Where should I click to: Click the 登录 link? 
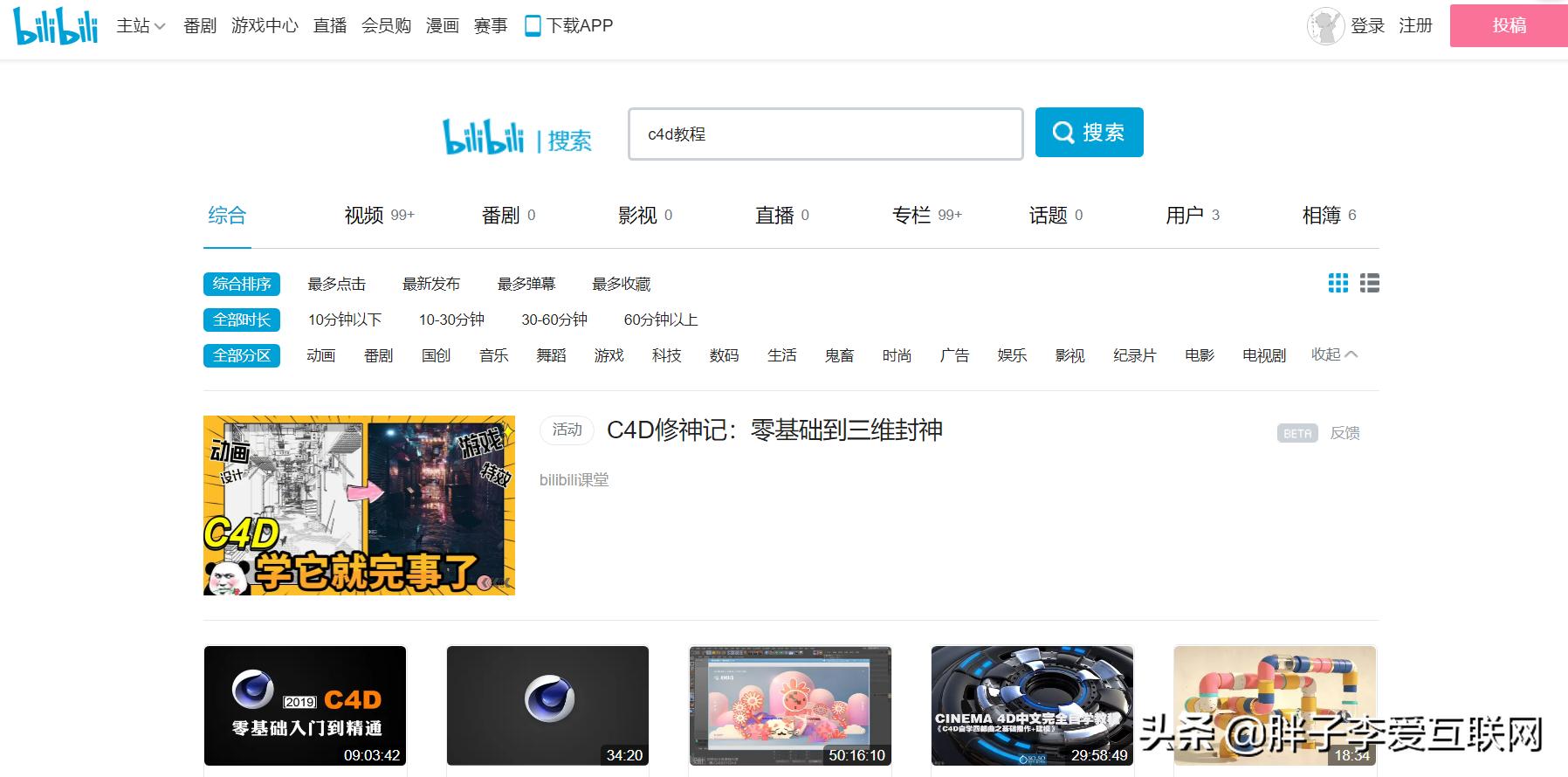[x=1367, y=26]
